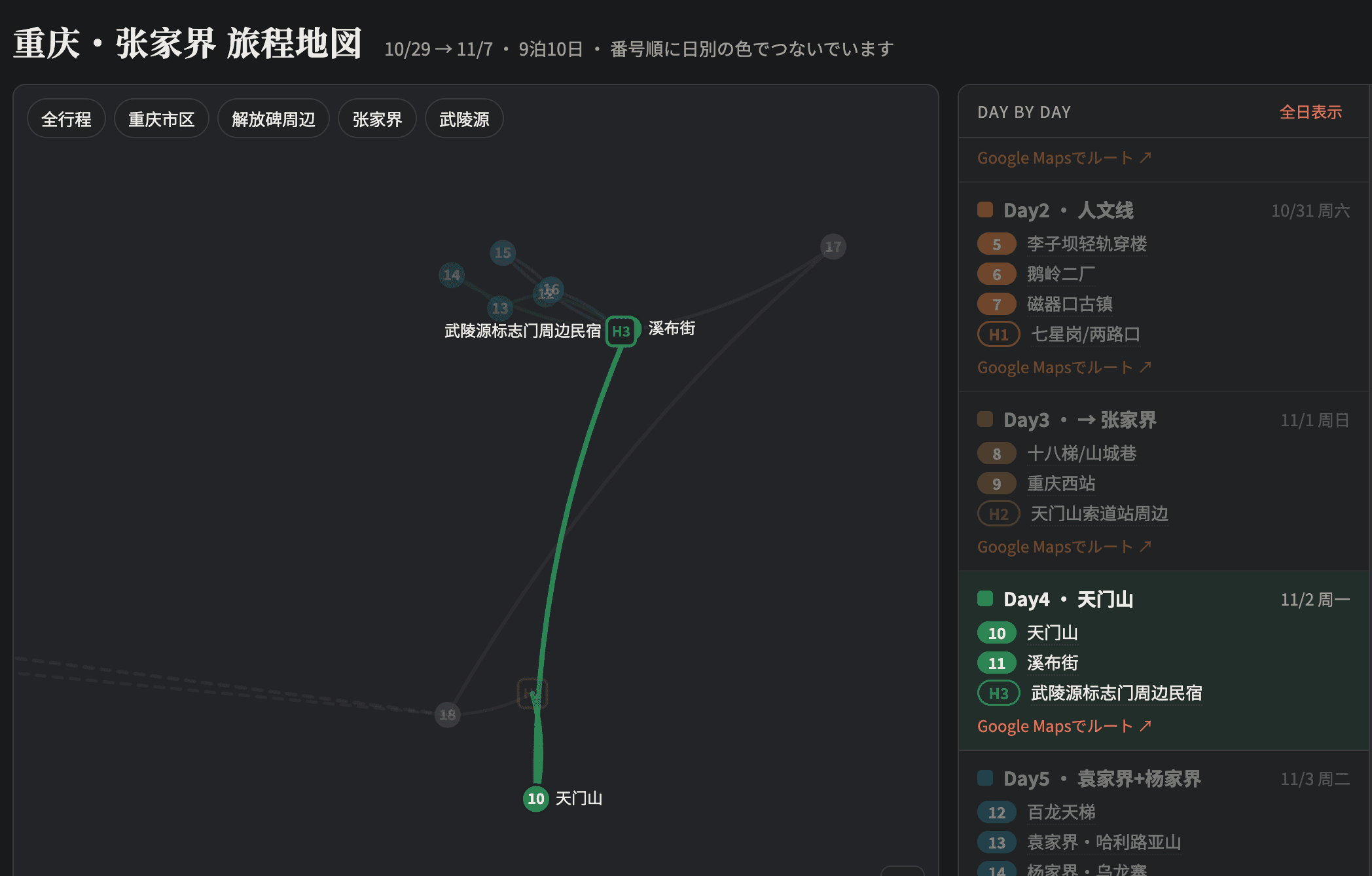Click the green Day4 color swatch
The height and width of the screenshot is (876, 1372).
pyautogui.click(x=985, y=599)
